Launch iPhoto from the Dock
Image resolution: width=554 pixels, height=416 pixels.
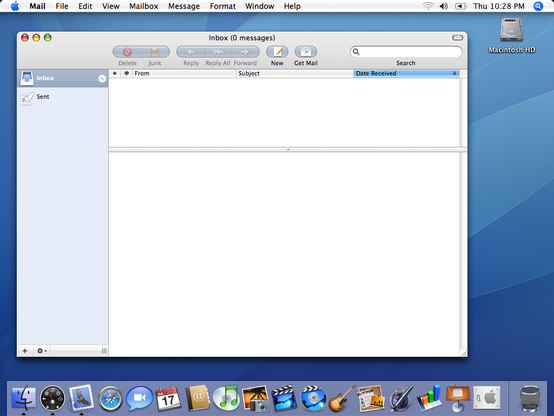(x=255, y=398)
